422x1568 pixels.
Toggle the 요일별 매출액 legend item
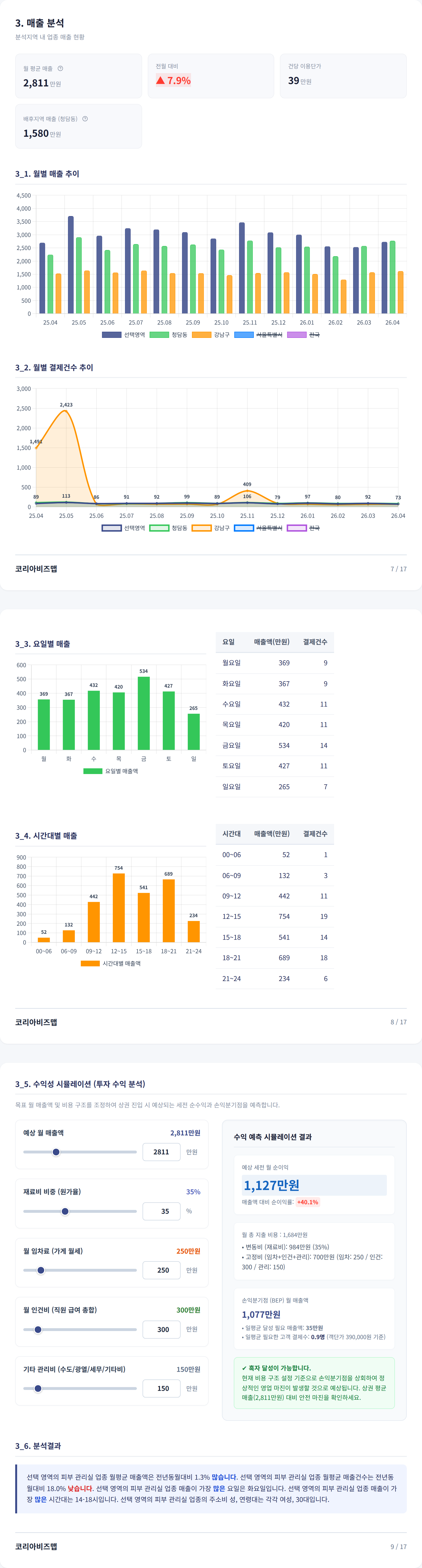click(x=111, y=771)
